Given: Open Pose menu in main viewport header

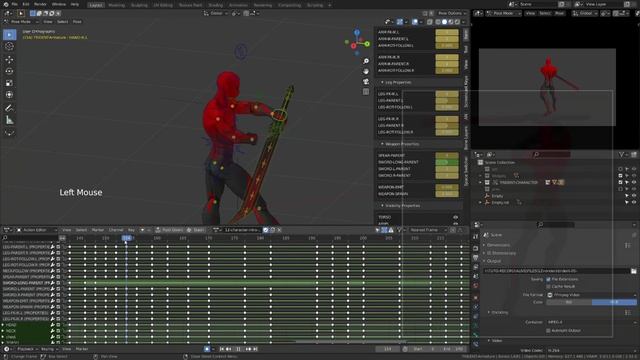Looking at the screenshot, I should [77, 22].
